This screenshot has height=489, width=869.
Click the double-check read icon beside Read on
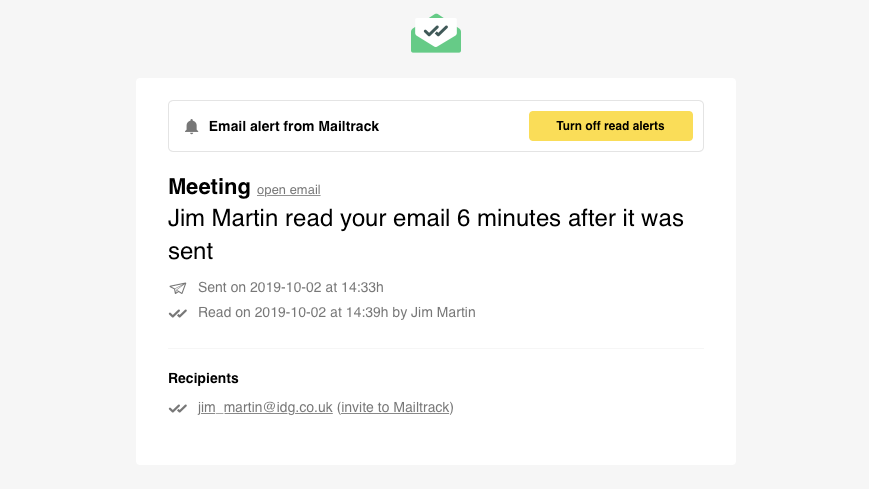point(178,313)
